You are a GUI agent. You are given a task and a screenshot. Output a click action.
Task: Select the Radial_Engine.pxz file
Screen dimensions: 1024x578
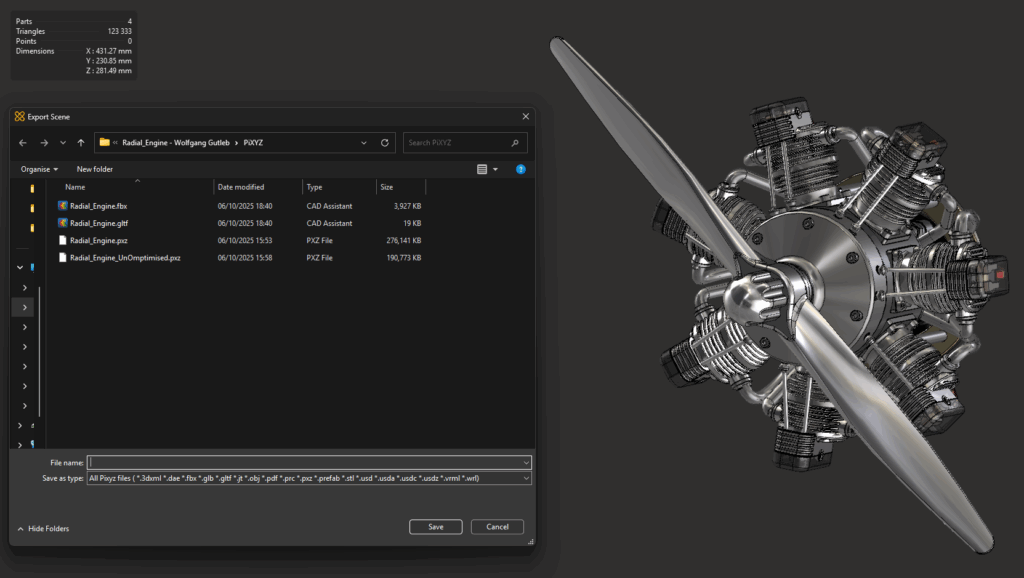point(99,240)
